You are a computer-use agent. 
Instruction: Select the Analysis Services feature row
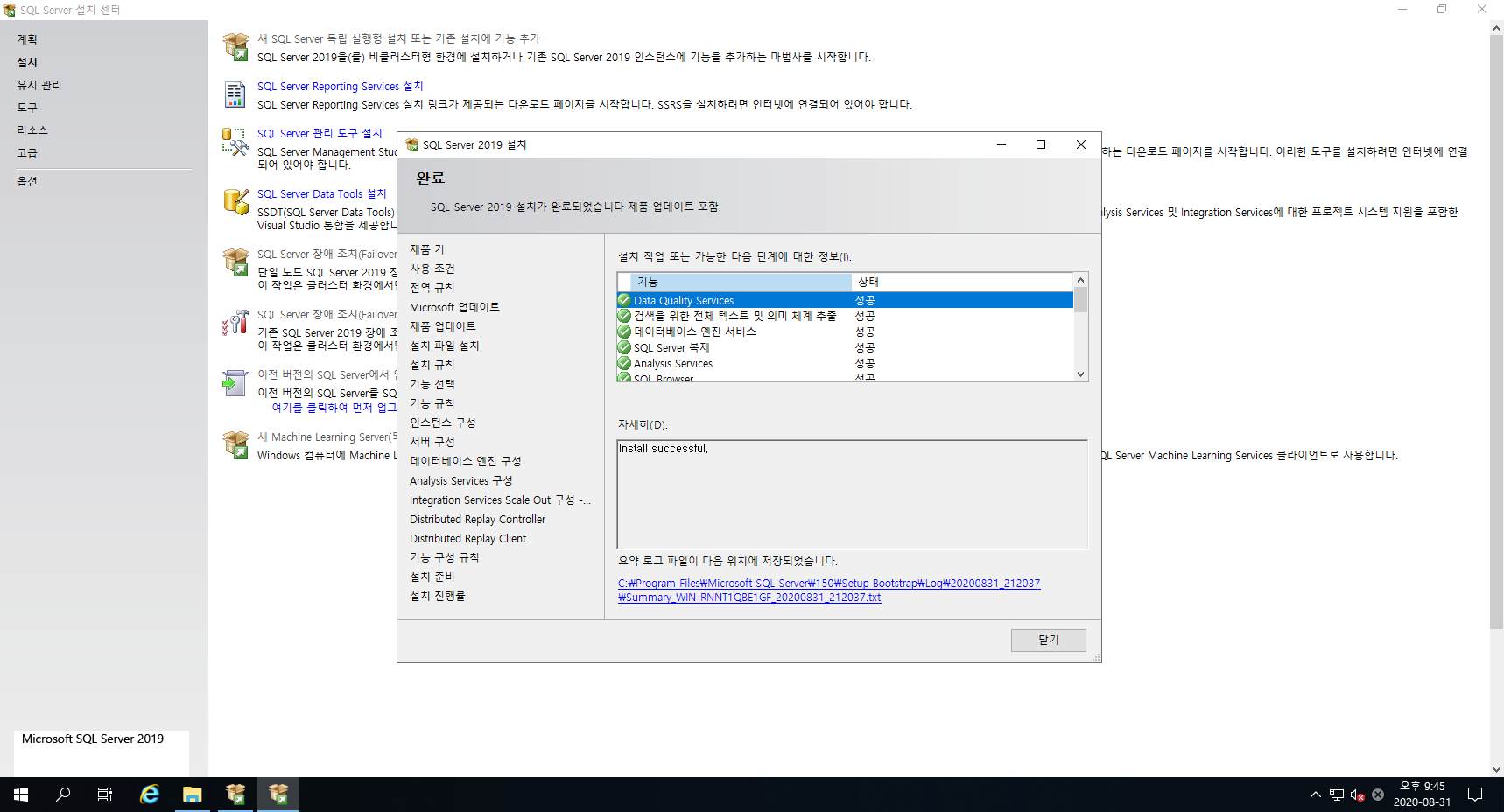[x=845, y=363]
